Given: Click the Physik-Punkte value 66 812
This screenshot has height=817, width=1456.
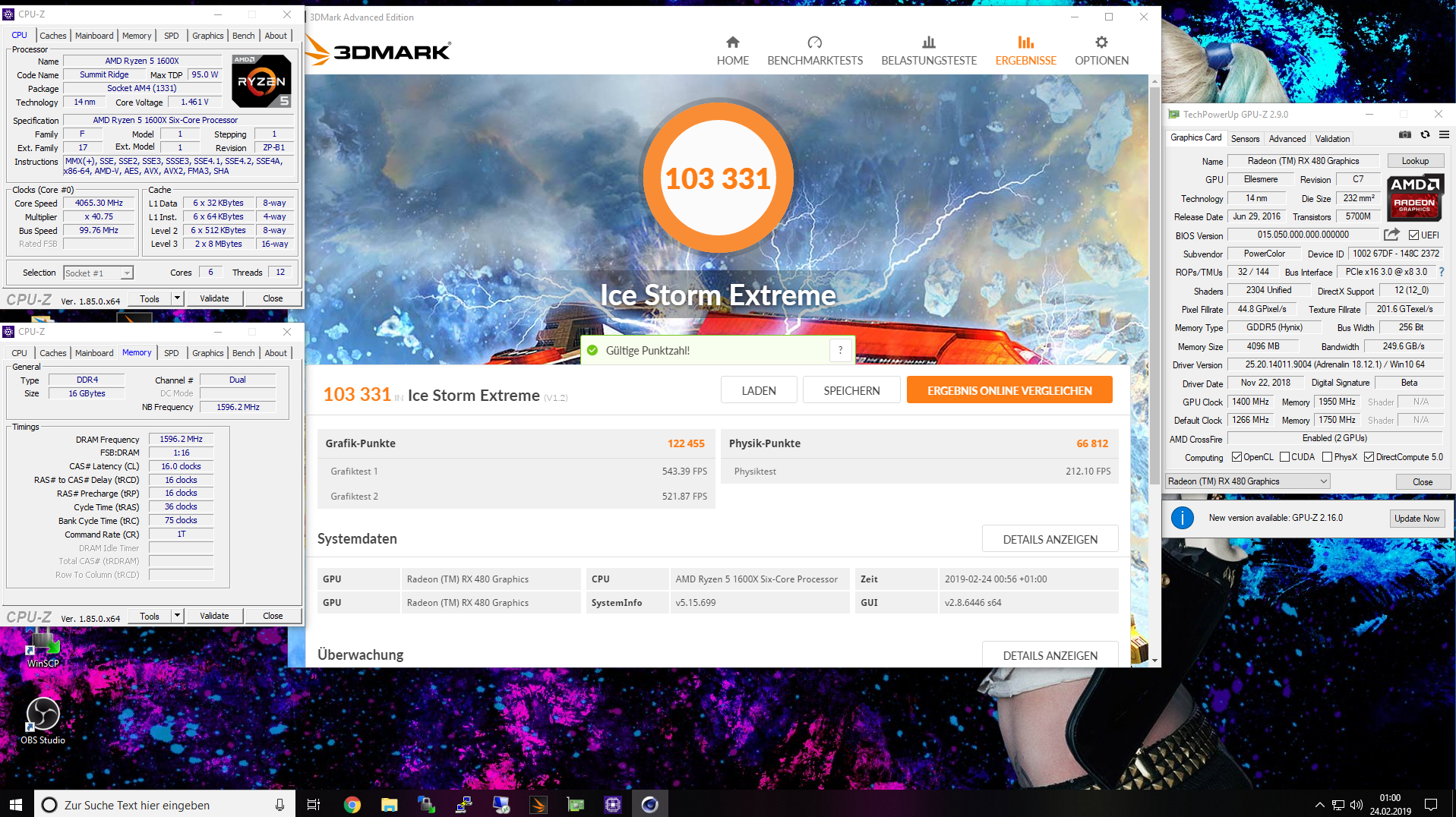Looking at the screenshot, I should (1092, 443).
